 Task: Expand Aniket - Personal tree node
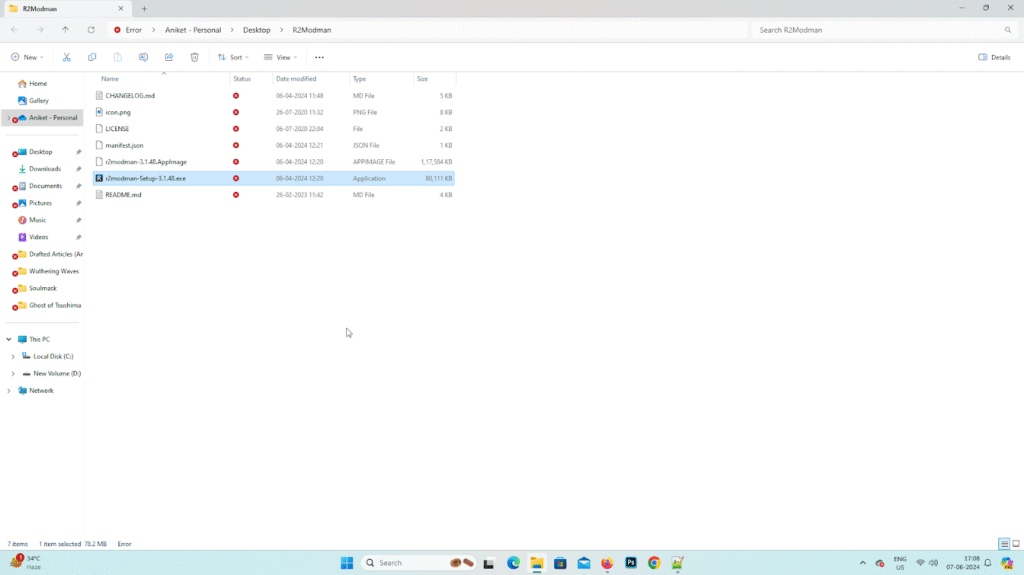click(x=8, y=118)
